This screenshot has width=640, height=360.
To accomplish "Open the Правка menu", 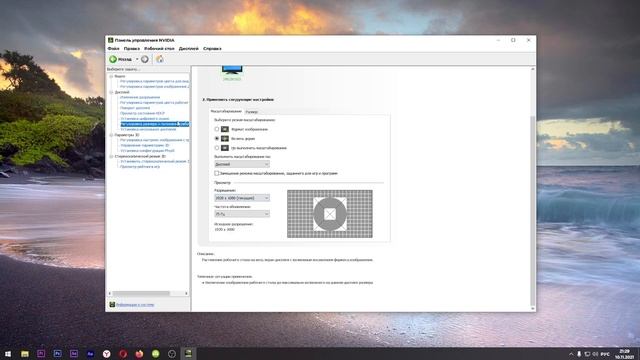I will pos(132,49).
